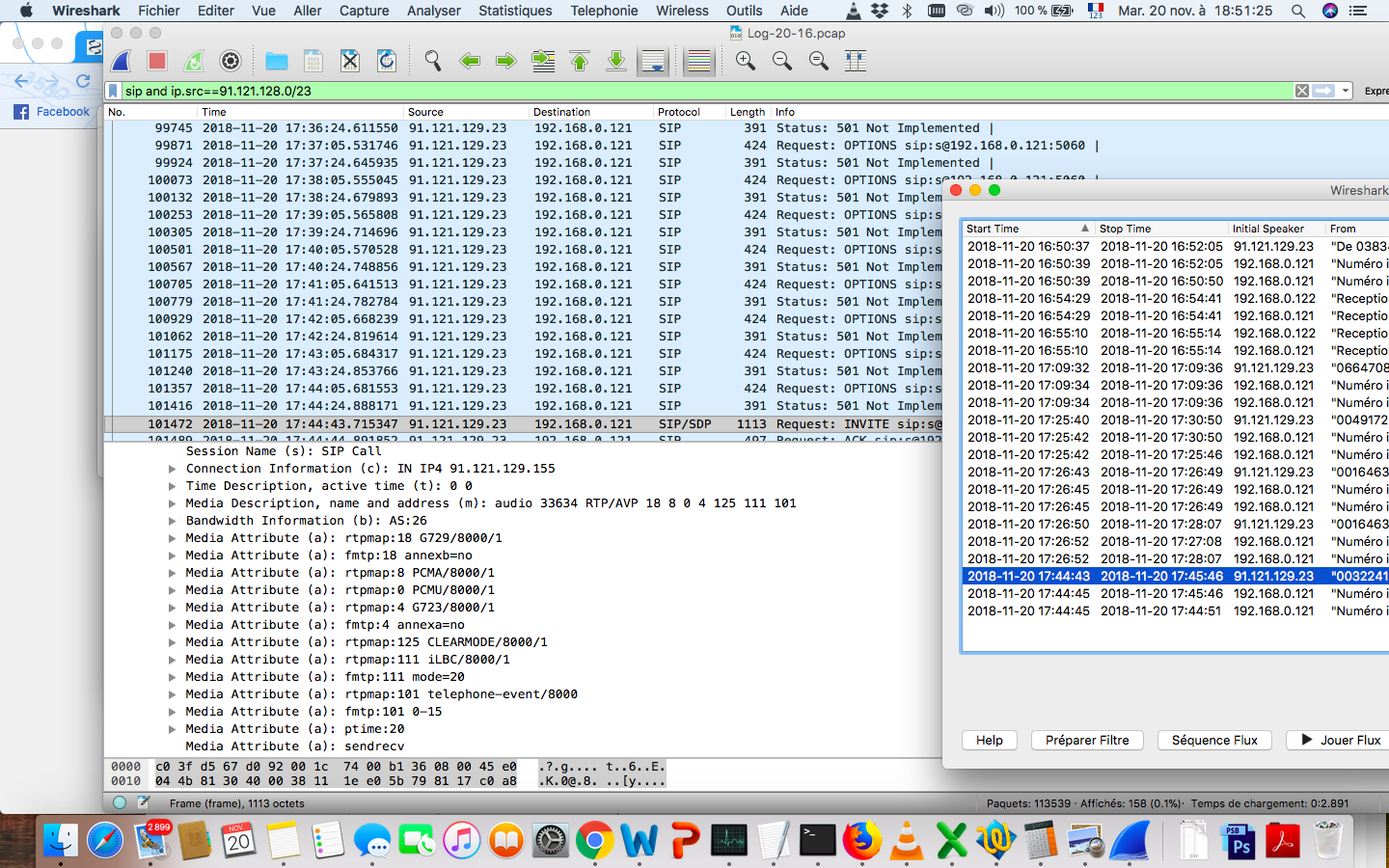Click the Find packet magnifier icon
This screenshot has width=1389, height=868.
pyautogui.click(x=433, y=61)
